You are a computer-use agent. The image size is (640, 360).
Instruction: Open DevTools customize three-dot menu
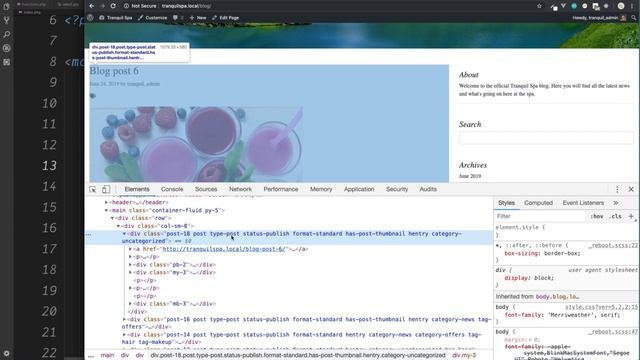(x=617, y=189)
